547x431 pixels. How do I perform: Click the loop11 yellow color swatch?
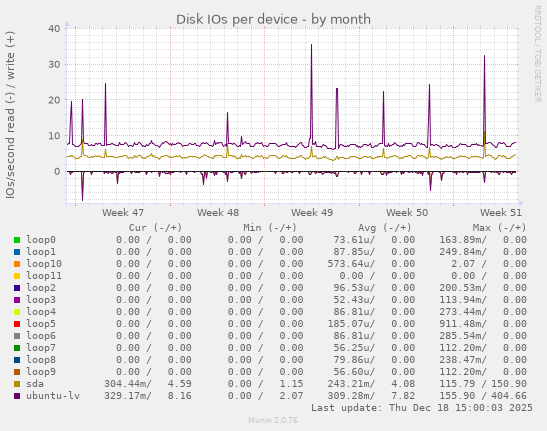pos(17,276)
